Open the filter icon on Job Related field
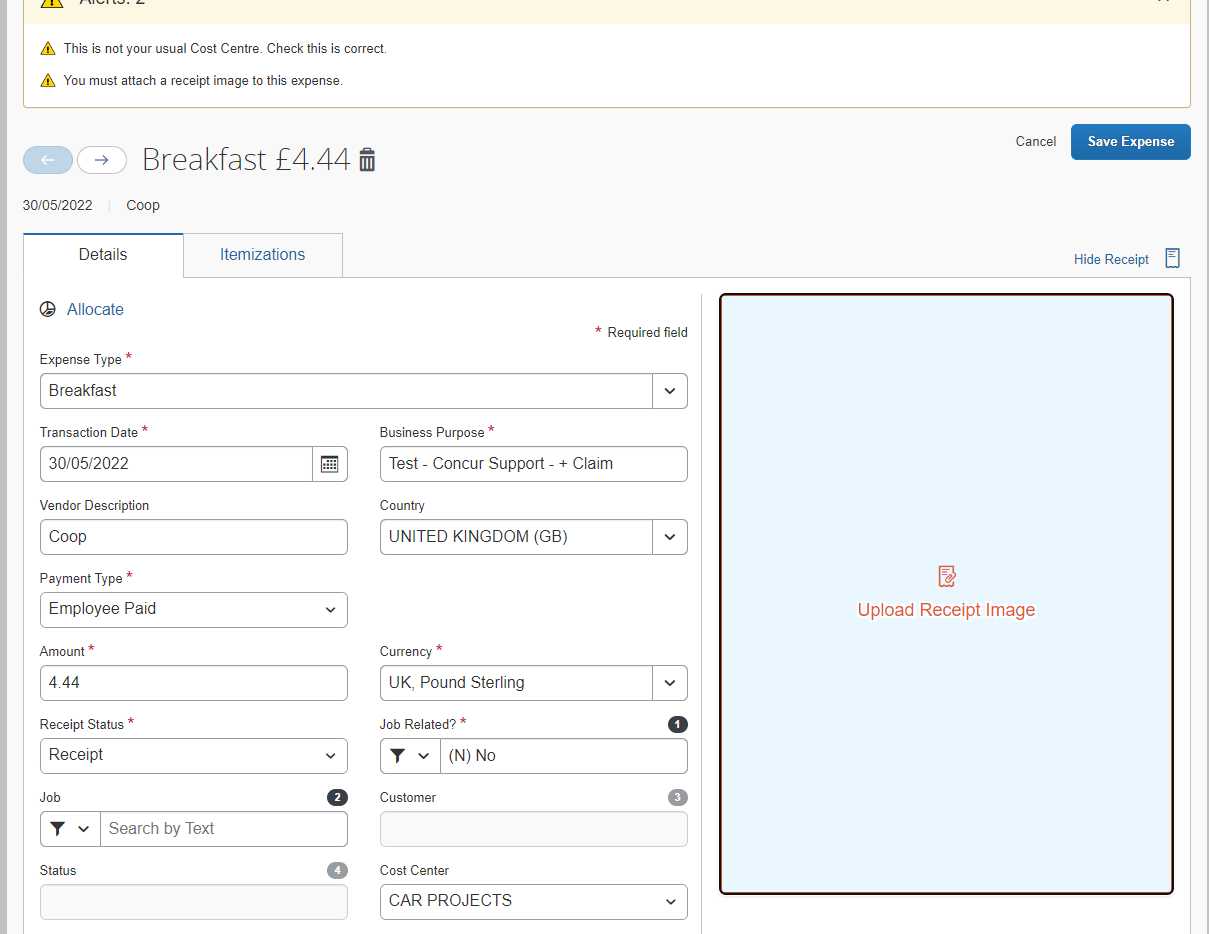The image size is (1209, 934). [x=399, y=756]
